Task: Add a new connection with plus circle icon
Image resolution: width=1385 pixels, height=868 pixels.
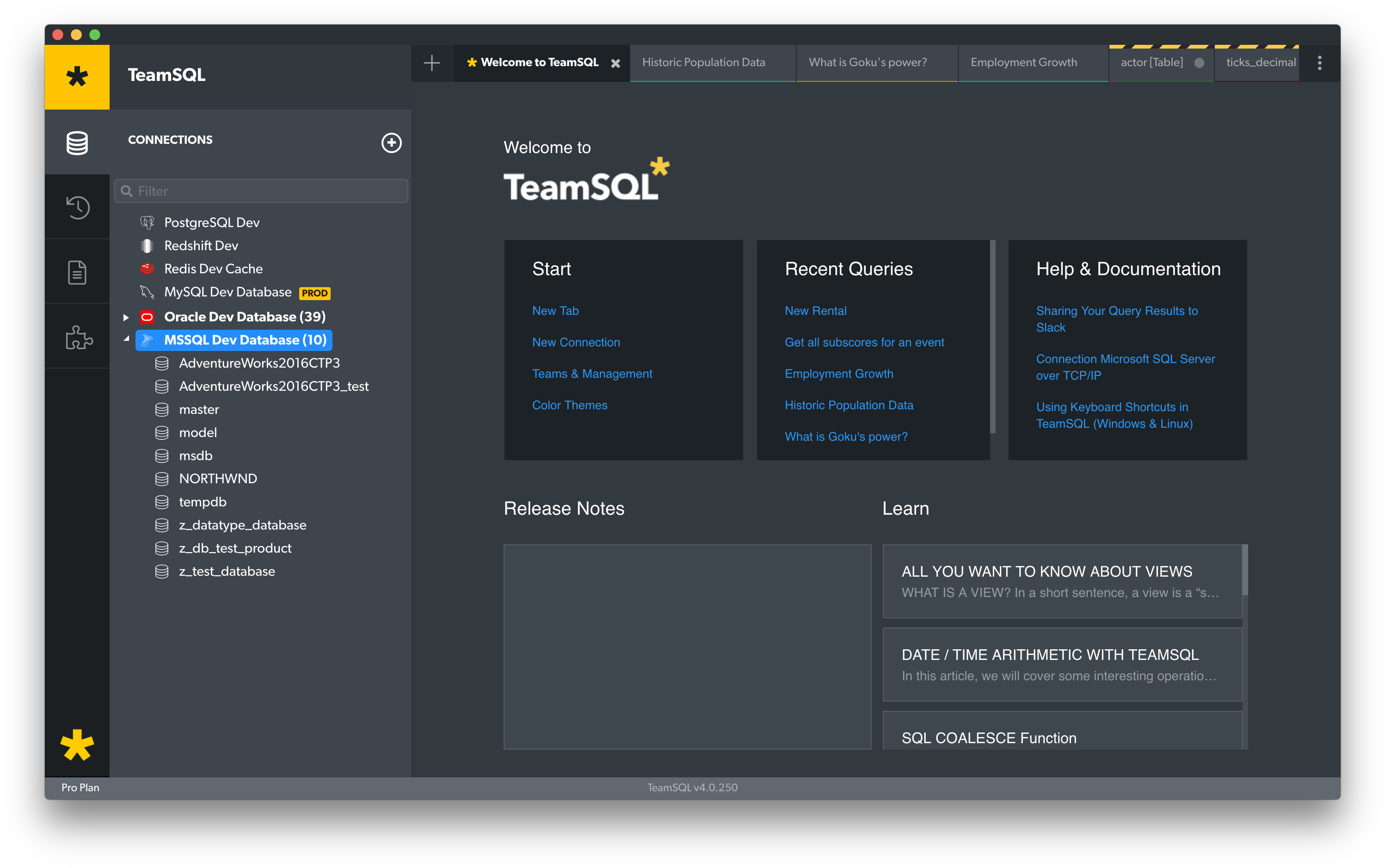Action: pyautogui.click(x=391, y=142)
